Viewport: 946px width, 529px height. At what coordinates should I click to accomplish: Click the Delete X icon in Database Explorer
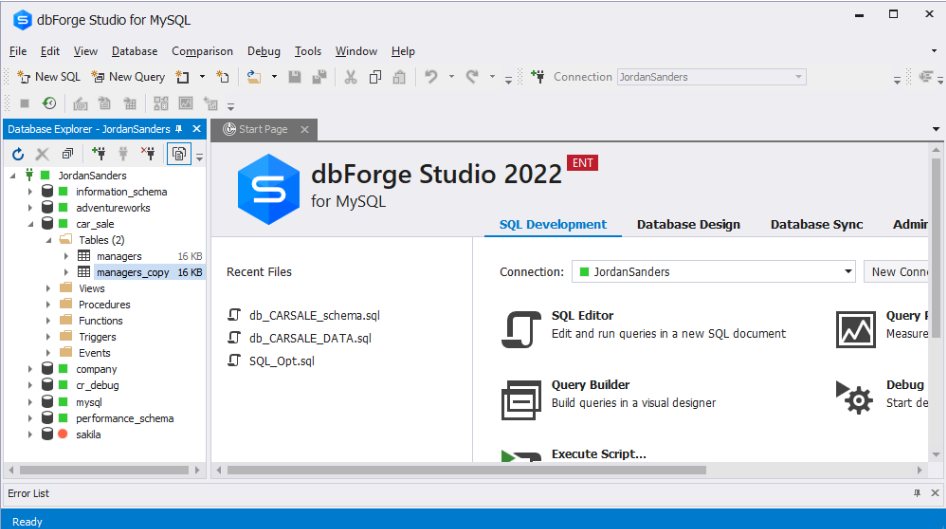click(x=42, y=154)
